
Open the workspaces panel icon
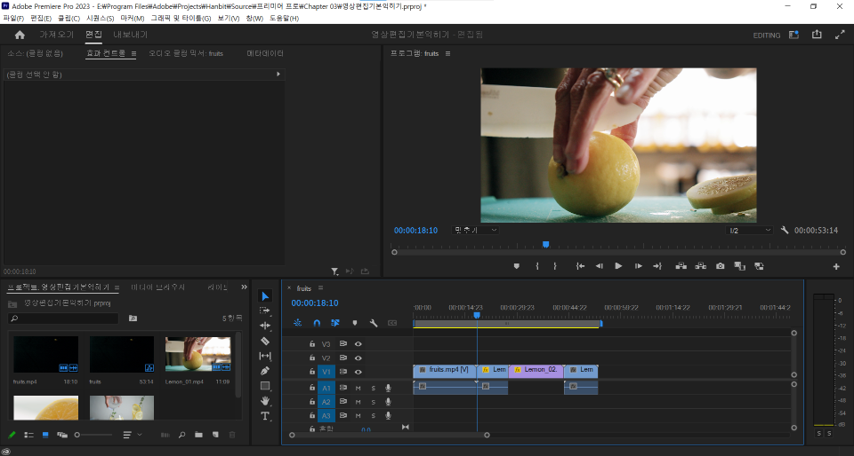point(794,34)
